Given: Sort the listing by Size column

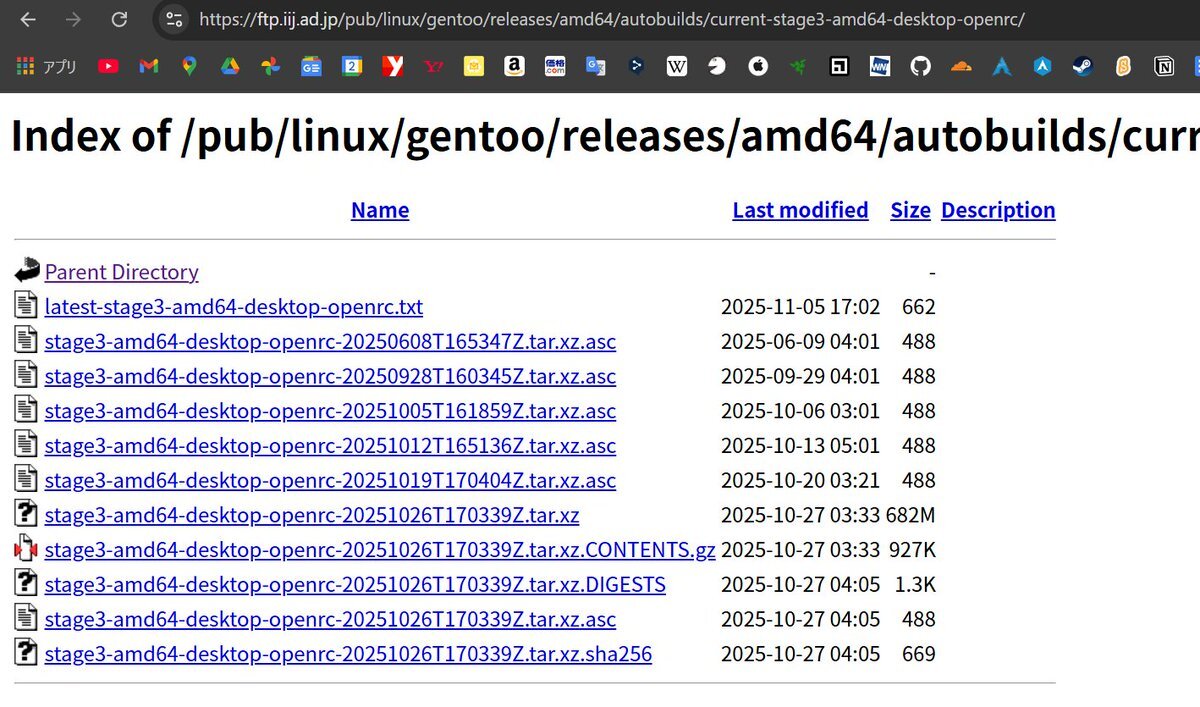Looking at the screenshot, I should [x=910, y=210].
